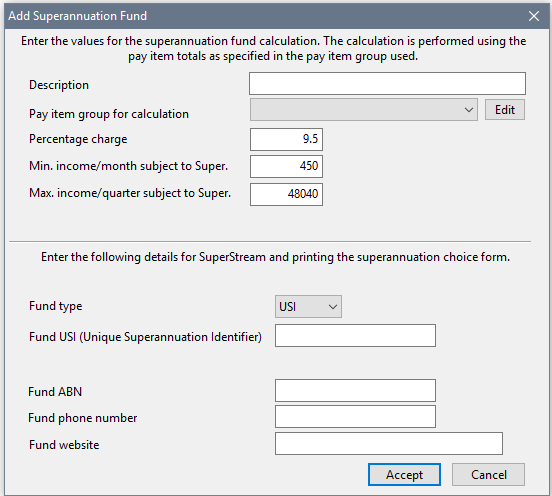The width and height of the screenshot is (552, 496).
Task: Confirm with the Accept button
Action: [404, 475]
